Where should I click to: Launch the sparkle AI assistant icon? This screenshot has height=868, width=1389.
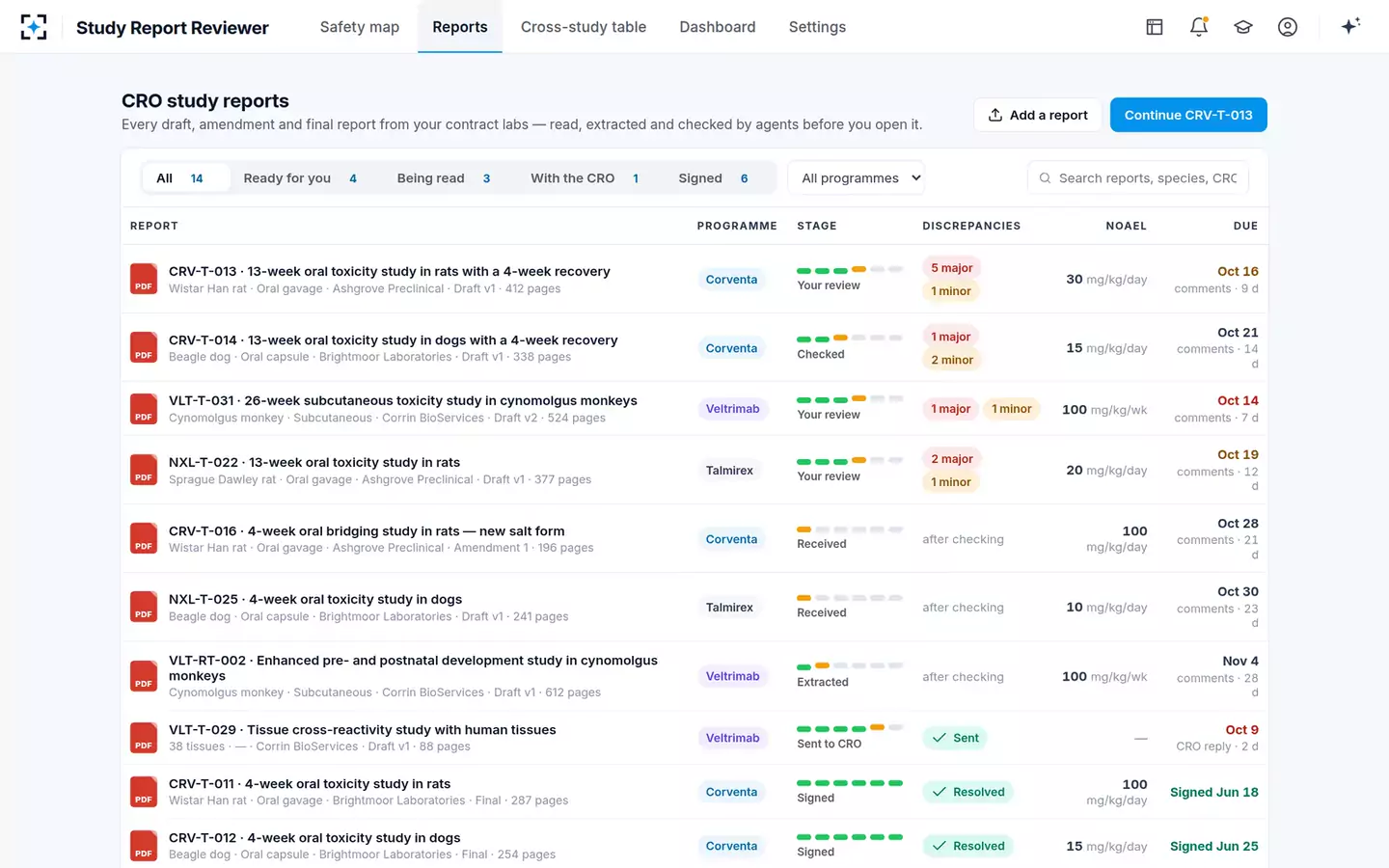point(1350,26)
